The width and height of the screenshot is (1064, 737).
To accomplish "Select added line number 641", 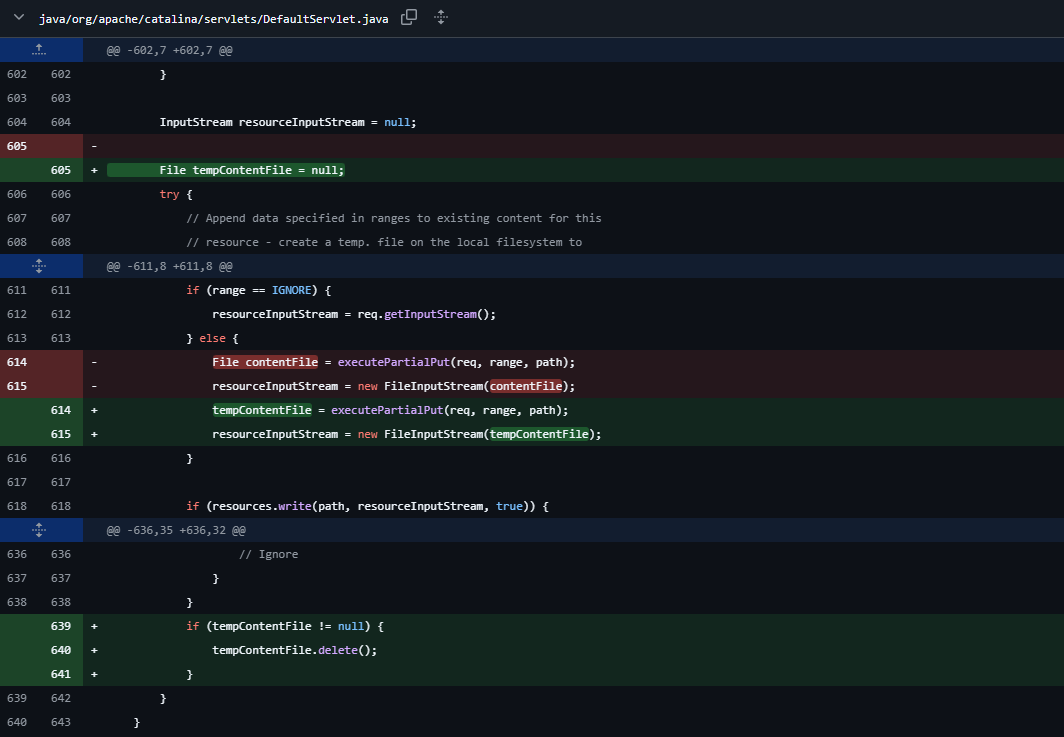I will (x=61, y=674).
